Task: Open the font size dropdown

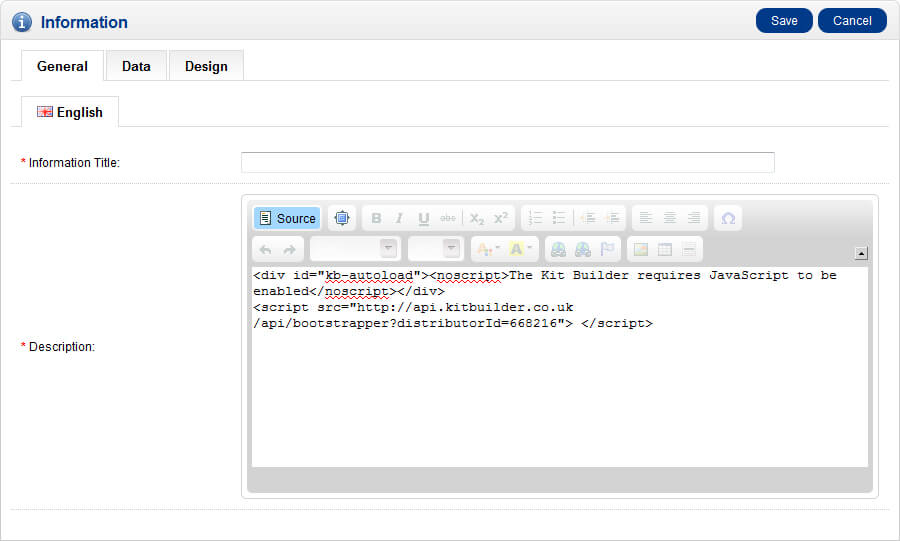Action: click(435, 249)
